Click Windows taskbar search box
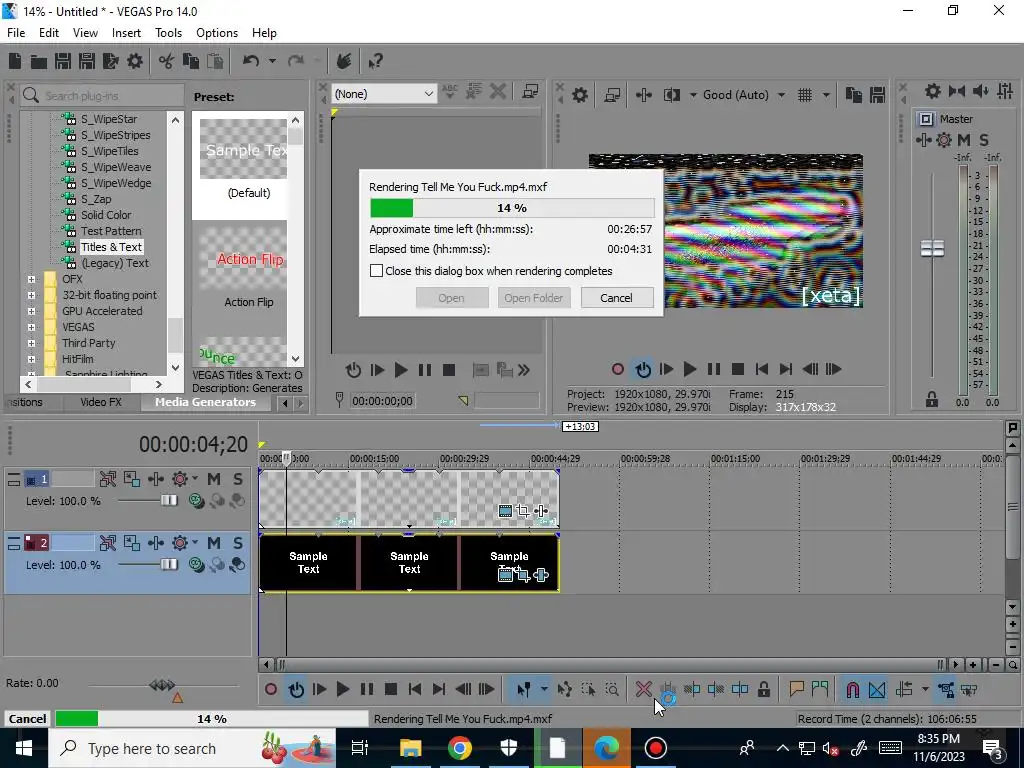 [191, 748]
